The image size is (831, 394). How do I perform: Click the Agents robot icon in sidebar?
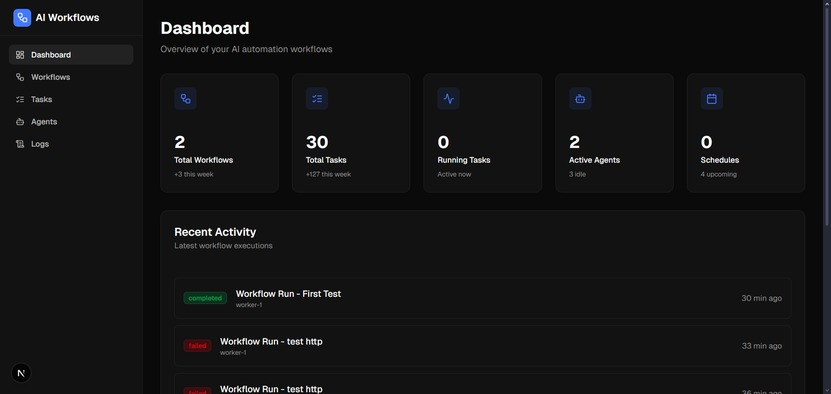20,121
